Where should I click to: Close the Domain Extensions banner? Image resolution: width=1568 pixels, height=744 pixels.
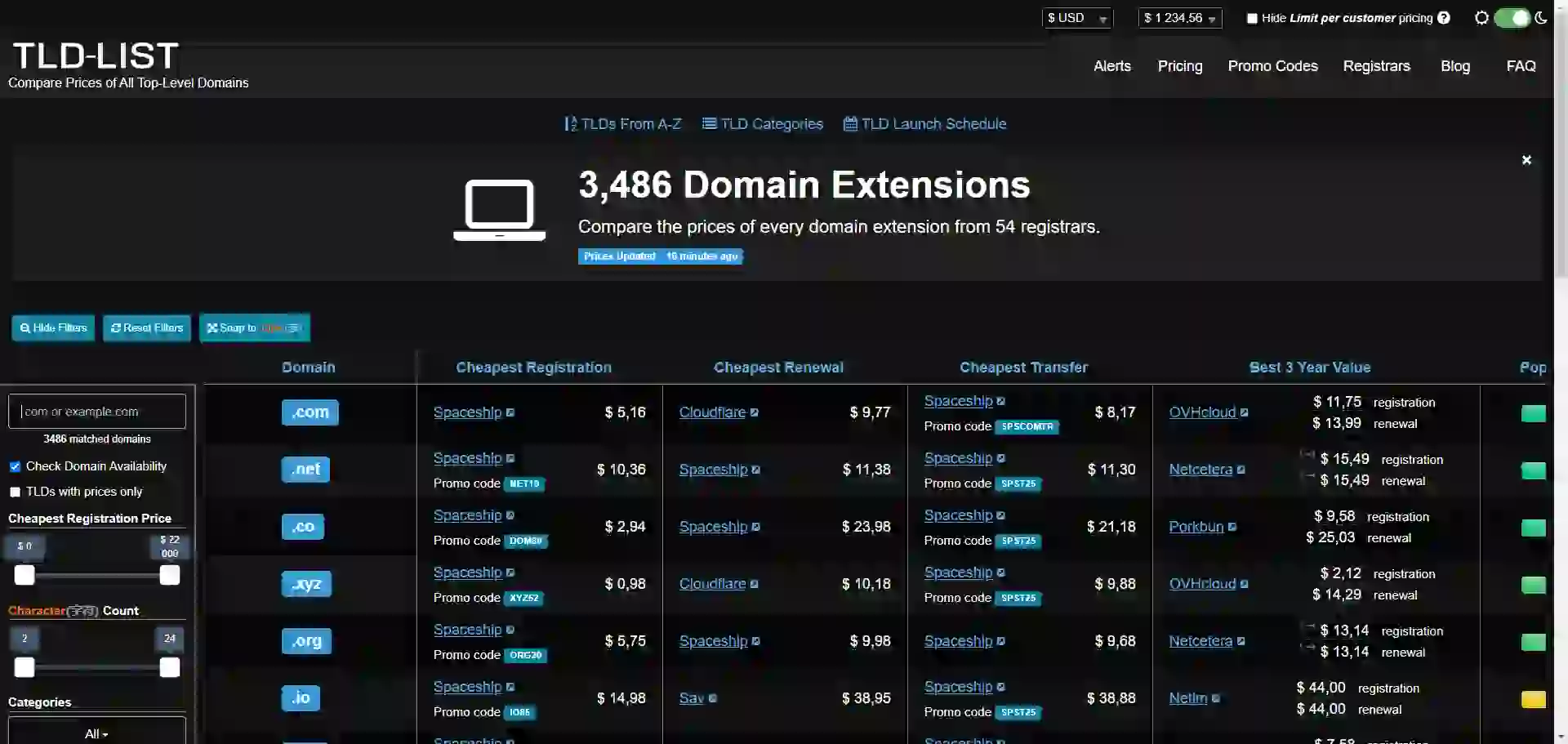(1526, 160)
